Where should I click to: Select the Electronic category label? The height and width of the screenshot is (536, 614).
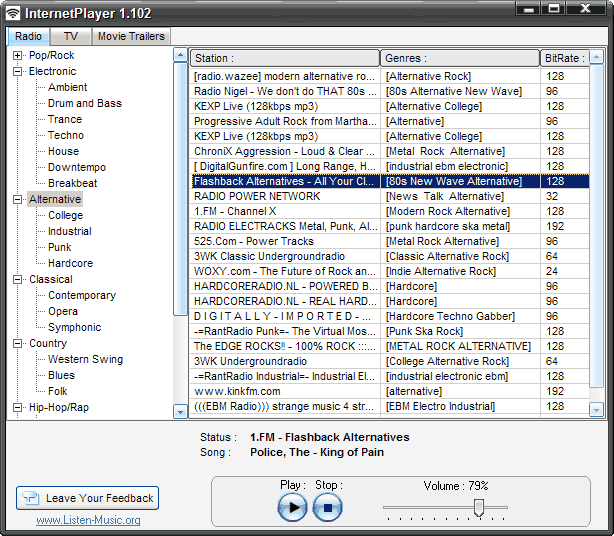pos(52,72)
